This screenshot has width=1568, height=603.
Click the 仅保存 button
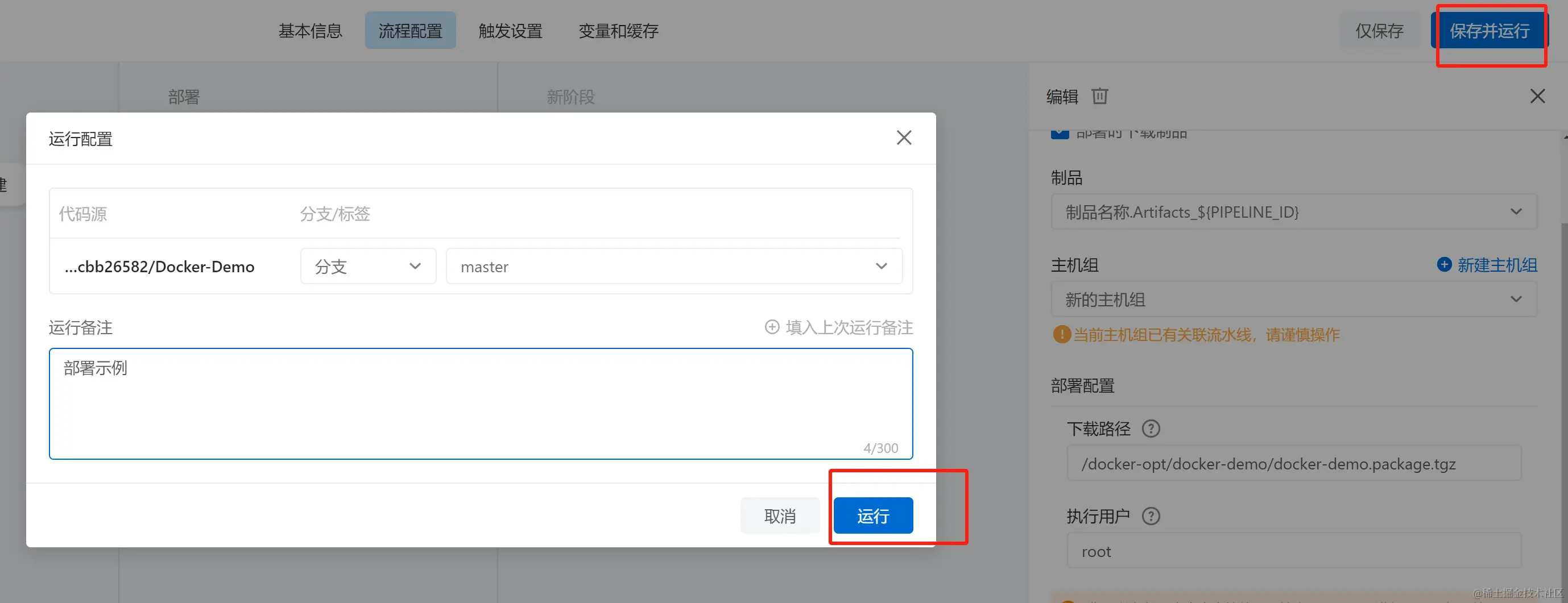pyautogui.click(x=1379, y=31)
